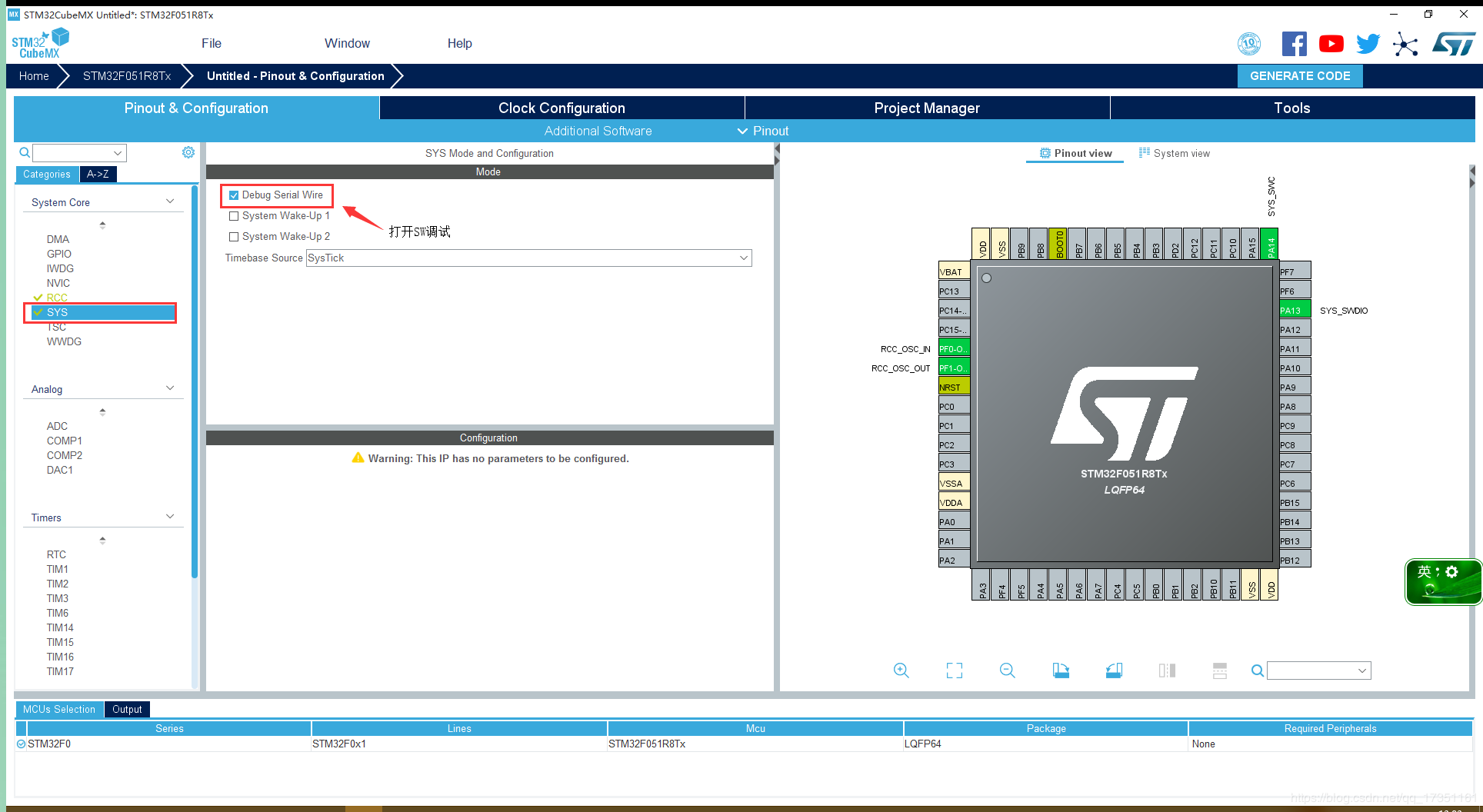Viewport: 1483px width, 812px height.
Task: Open the Project Manager tab
Action: click(926, 108)
